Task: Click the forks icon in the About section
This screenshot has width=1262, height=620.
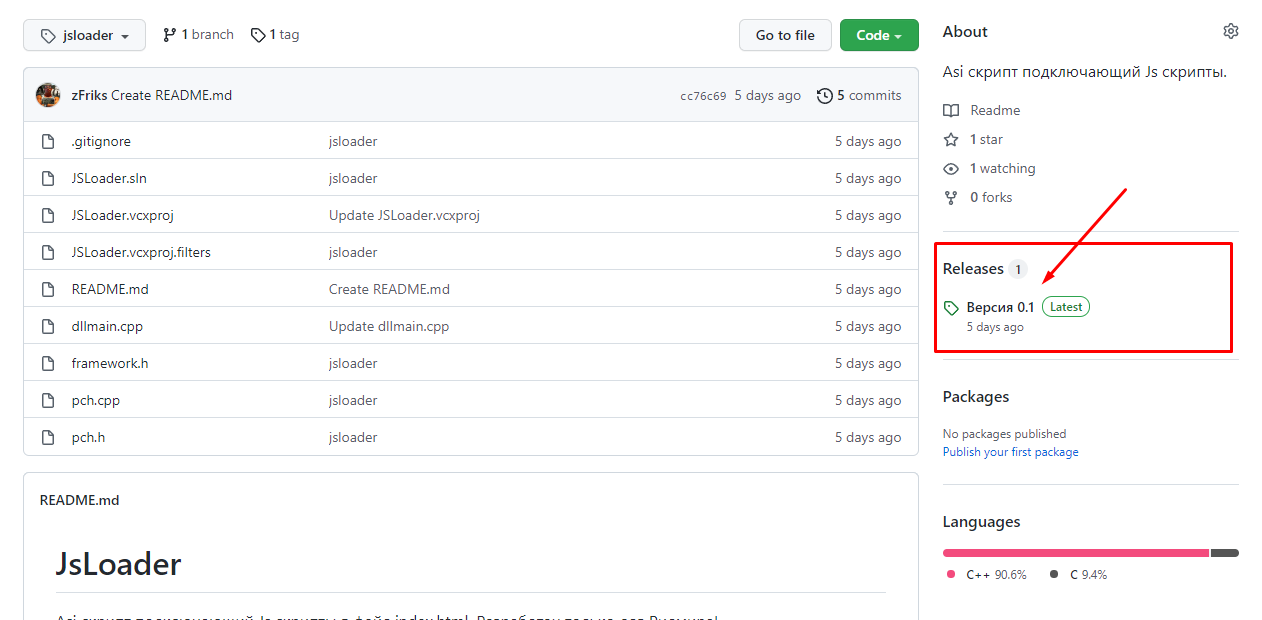Action: click(950, 197)
